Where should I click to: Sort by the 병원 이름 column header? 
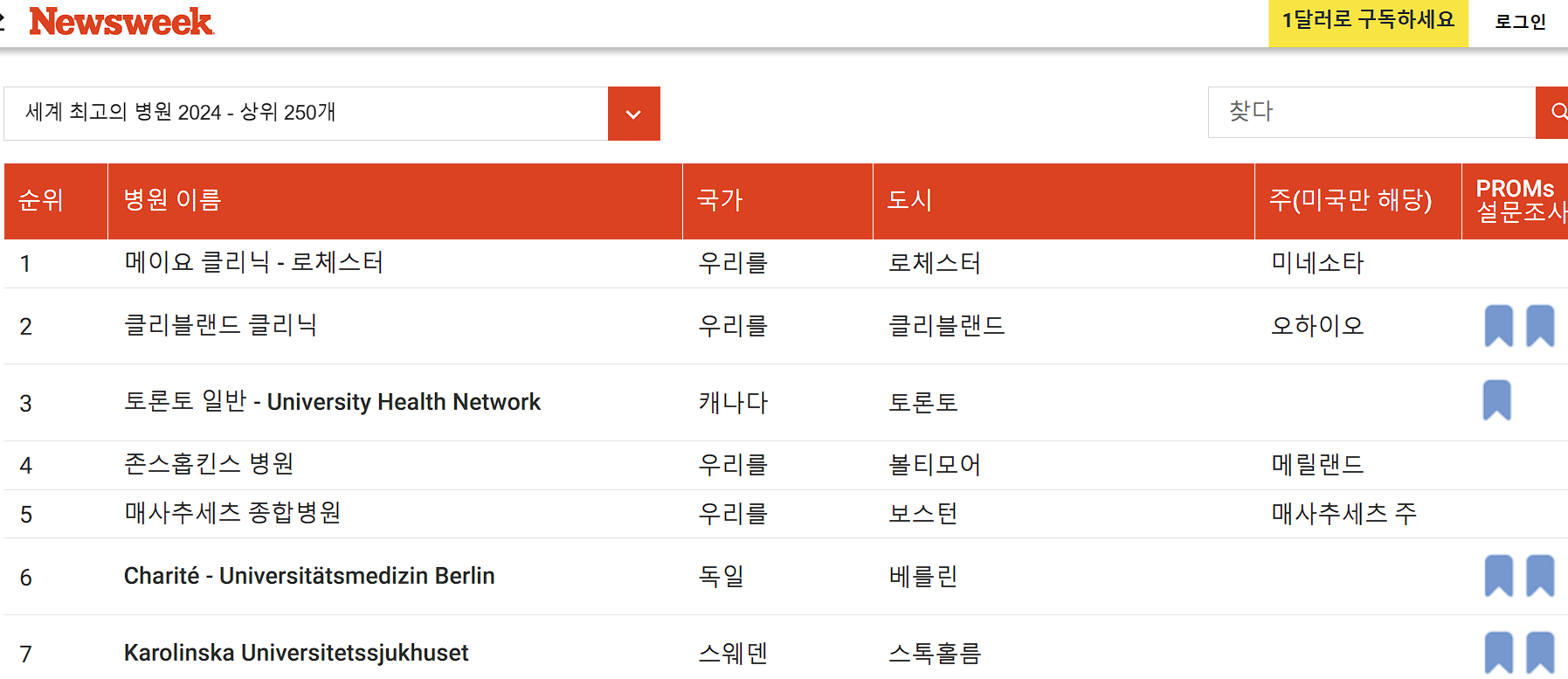[x=395, y=201]
